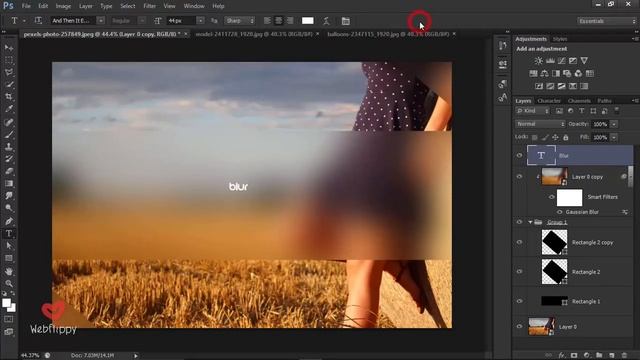Center align the text

pyautogui.click(x=278, y=20)
